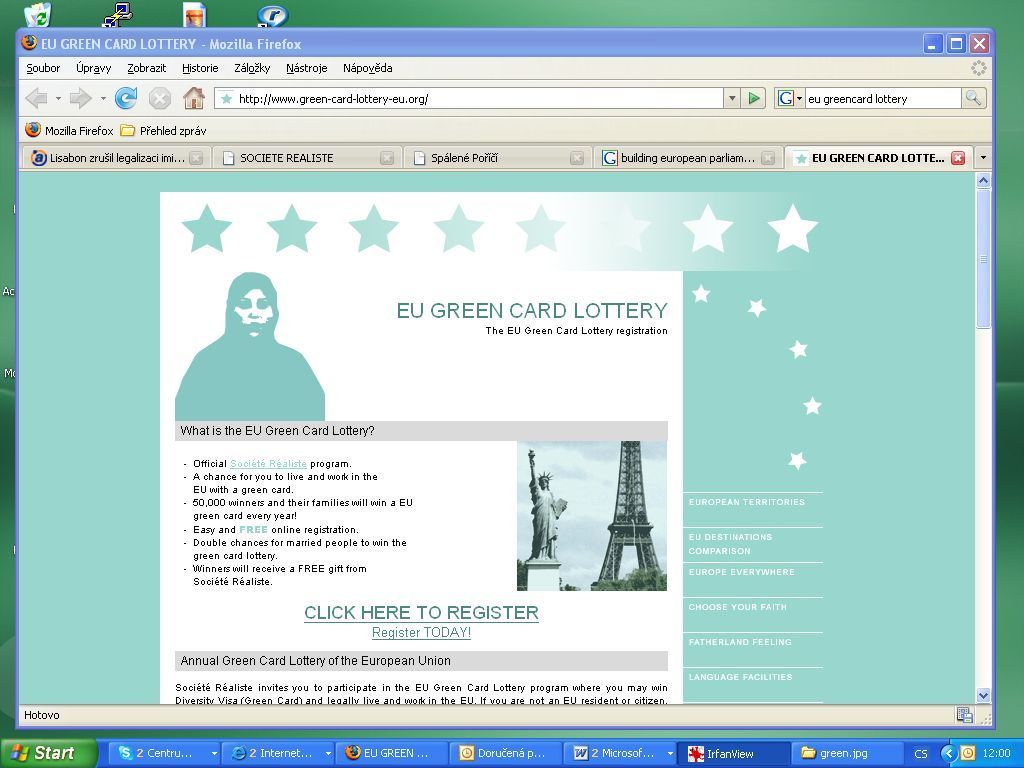Open the Skype taskbar group

tap(163, 753)
